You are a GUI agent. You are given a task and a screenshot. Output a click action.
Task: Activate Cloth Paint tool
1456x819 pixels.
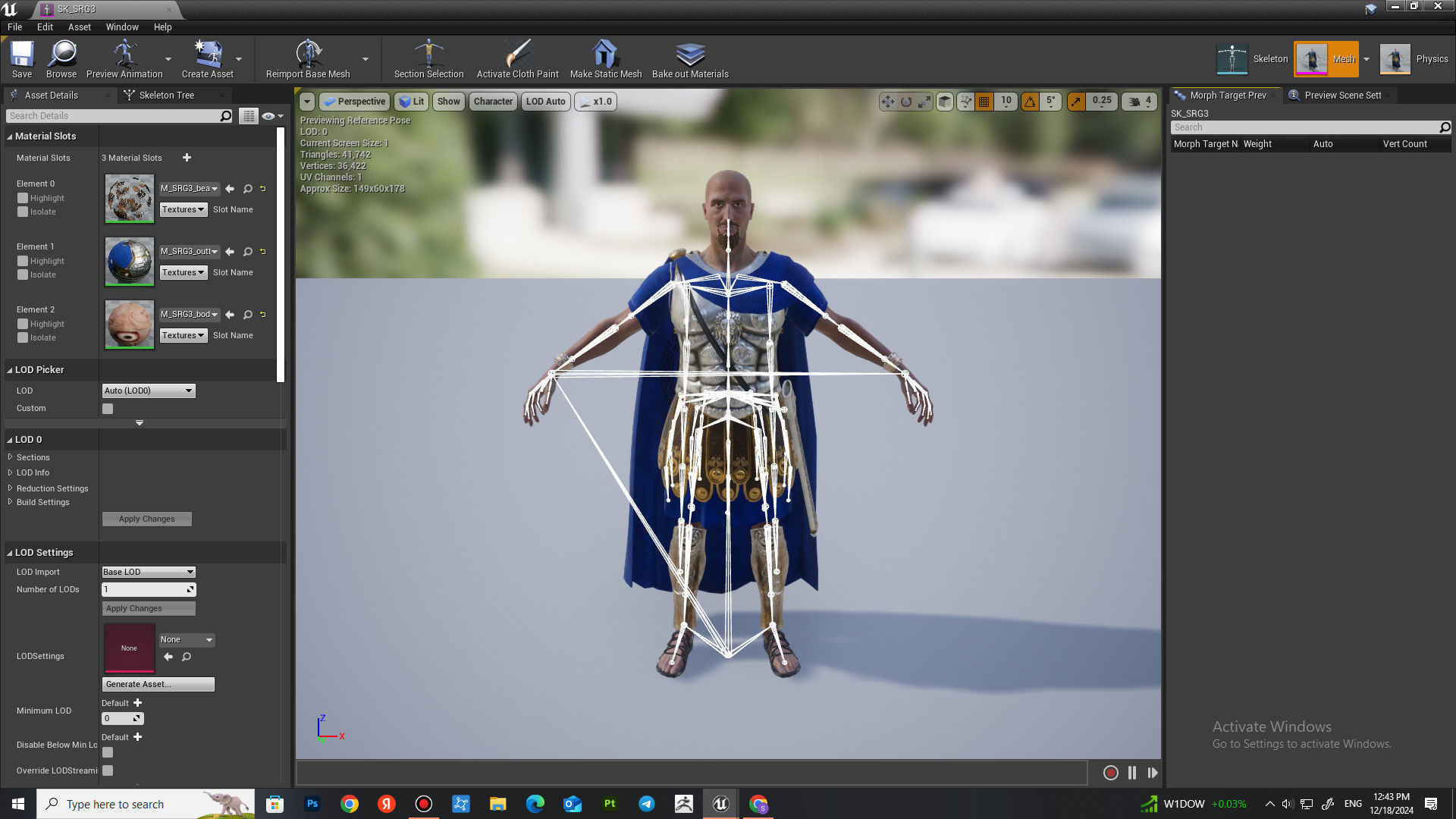517,55
